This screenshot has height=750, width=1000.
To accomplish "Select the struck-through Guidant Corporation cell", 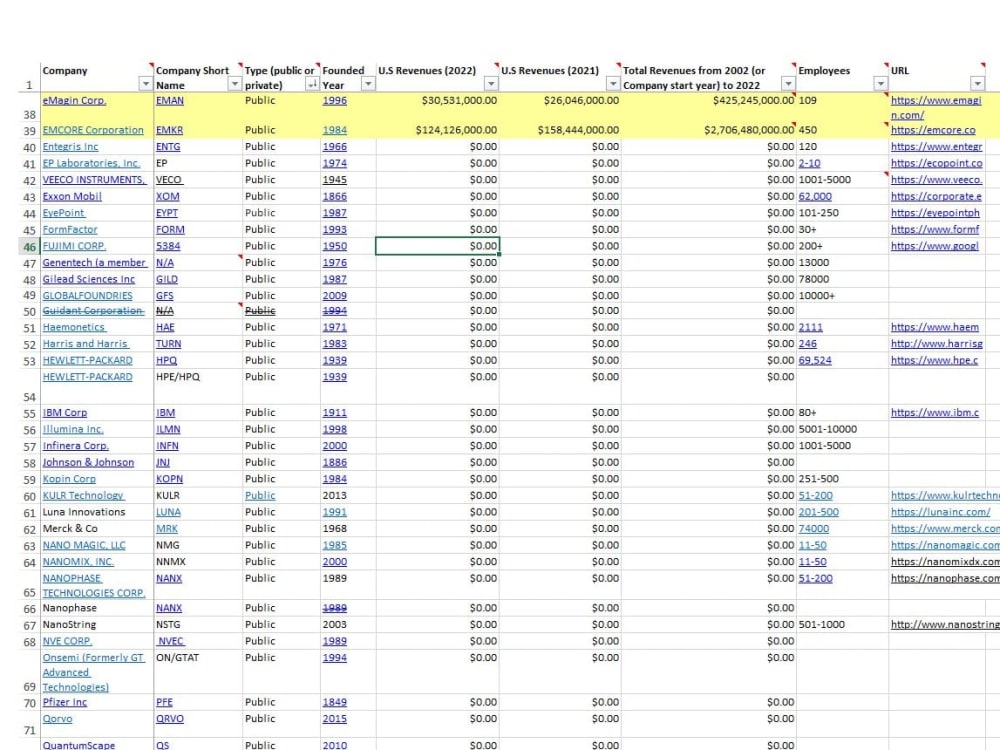I will click(x=97, y=311).
